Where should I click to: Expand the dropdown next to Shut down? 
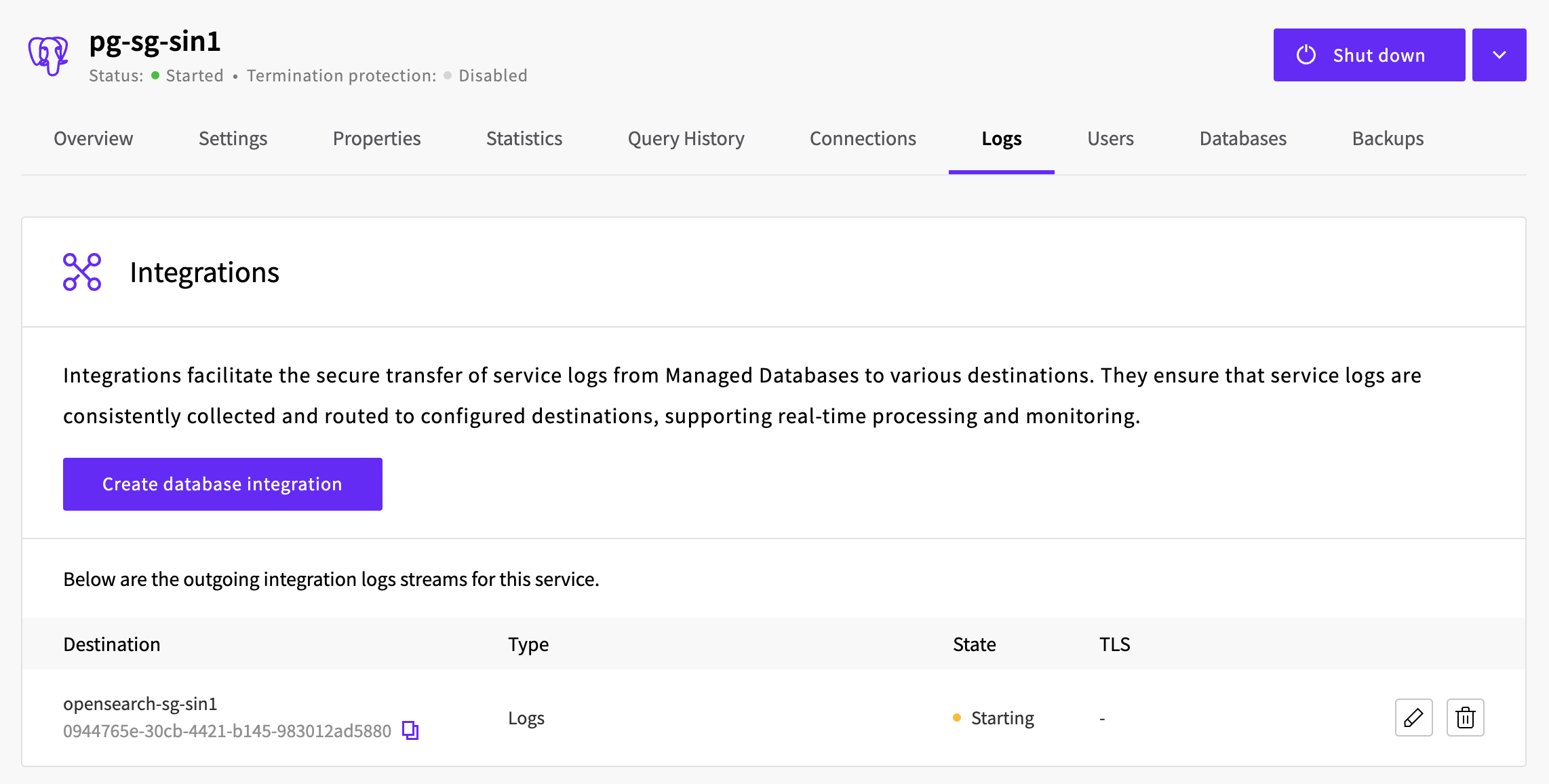tap(1499, 55)
